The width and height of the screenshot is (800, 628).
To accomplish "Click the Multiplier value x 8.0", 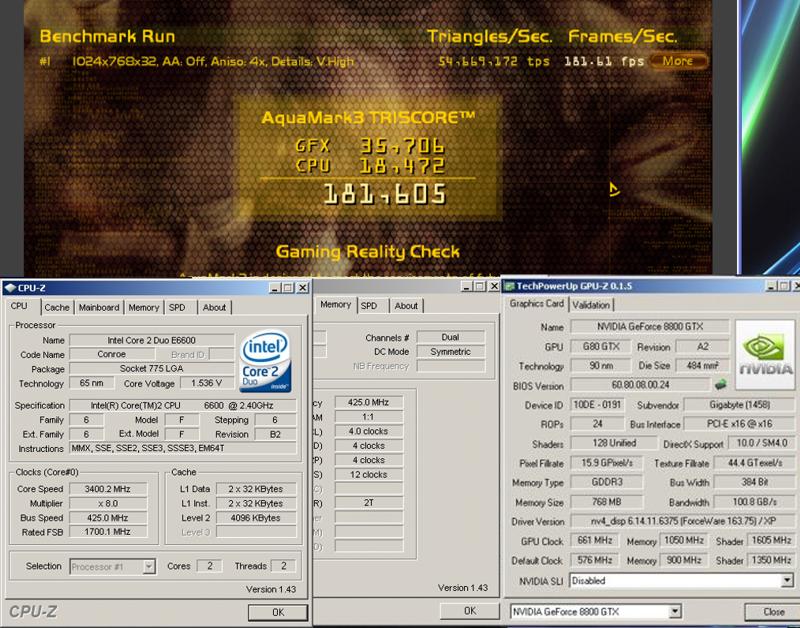I will (x=108, y=503).
